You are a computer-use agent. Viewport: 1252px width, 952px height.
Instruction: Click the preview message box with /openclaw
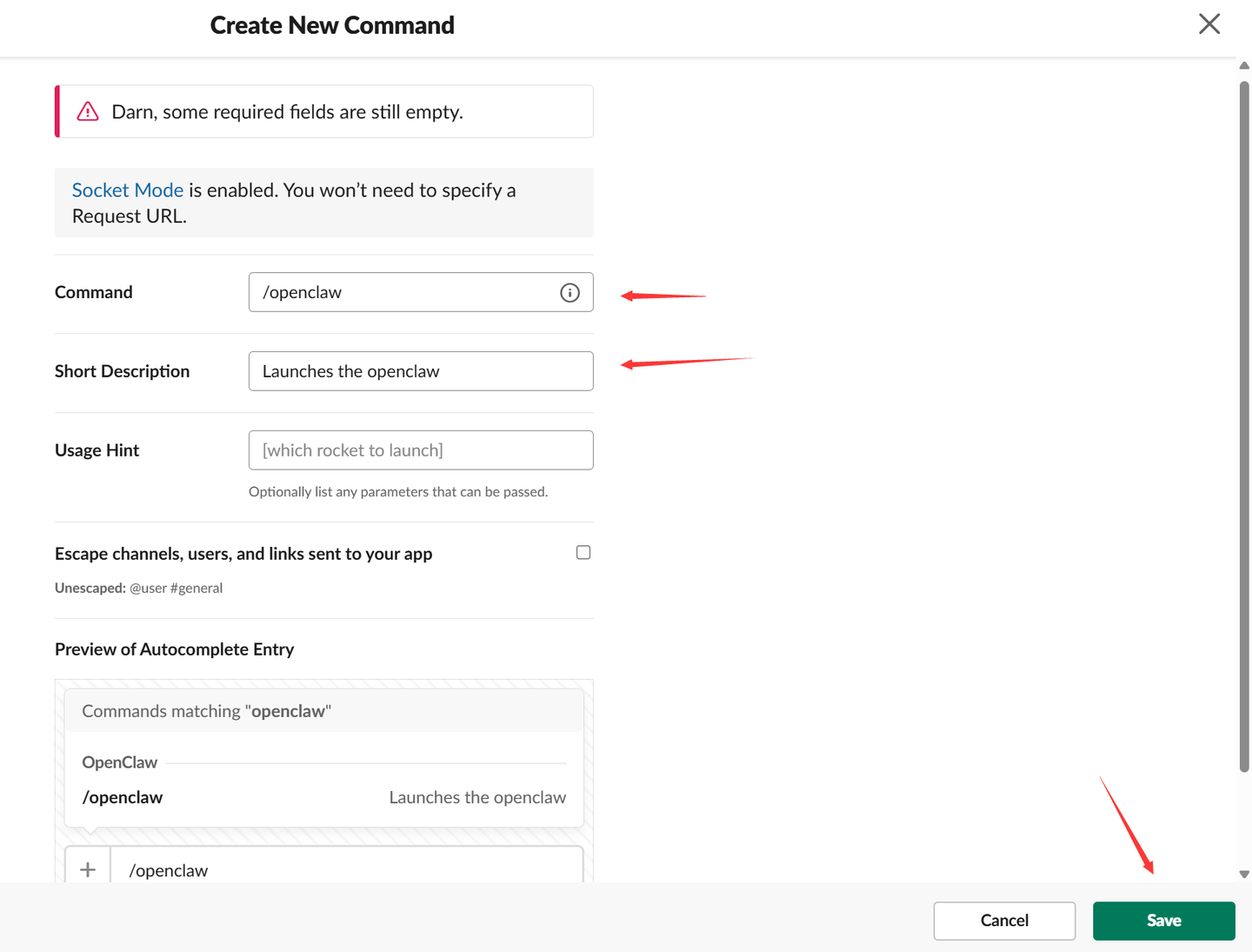346,869
